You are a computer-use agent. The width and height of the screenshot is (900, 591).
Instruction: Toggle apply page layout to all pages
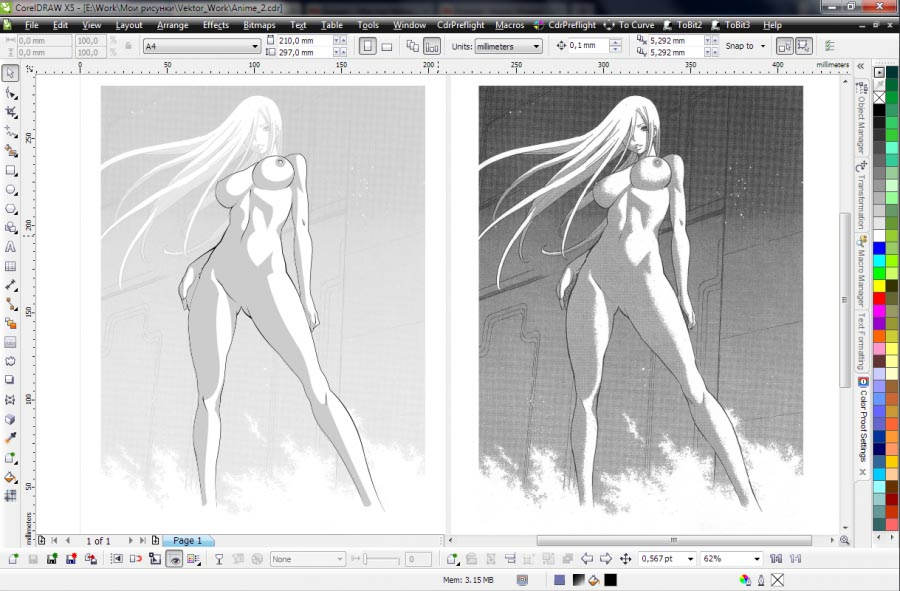tap(413, 46)
